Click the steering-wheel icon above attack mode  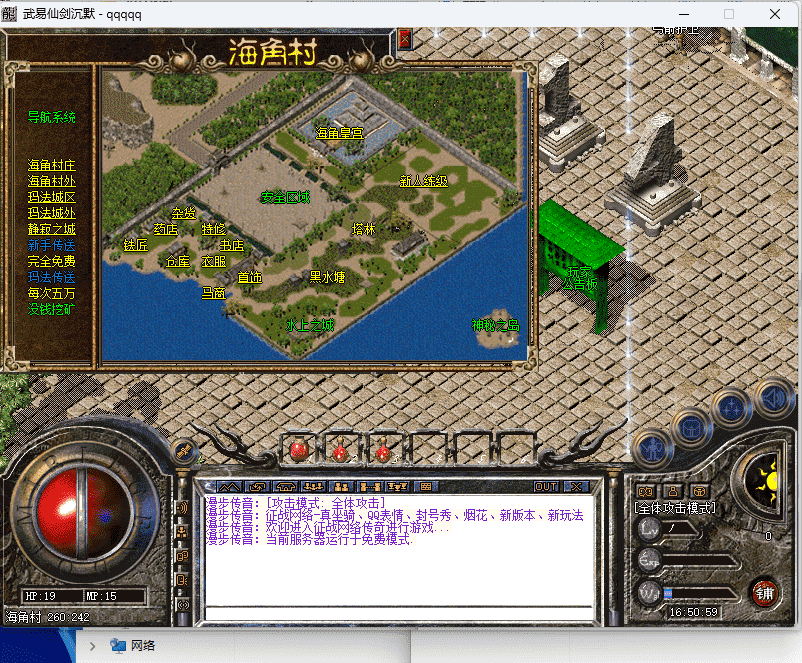[x=700, y=492]
